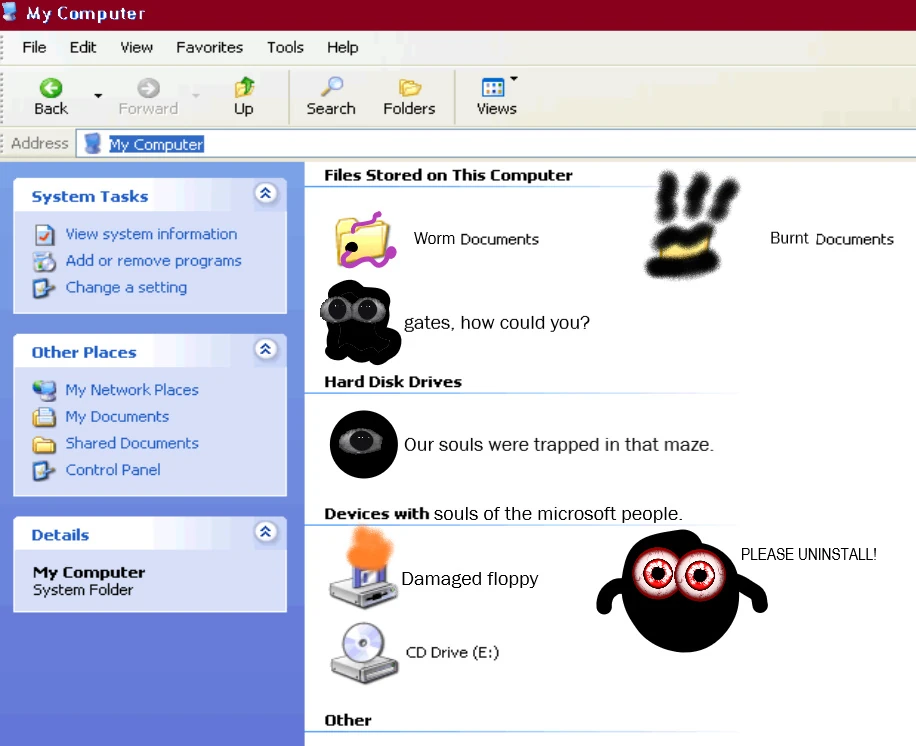This screenshot has width=916, height=746.
Task: Click the 'Hard Disk Drives' group header
Action: pos(393,382)
